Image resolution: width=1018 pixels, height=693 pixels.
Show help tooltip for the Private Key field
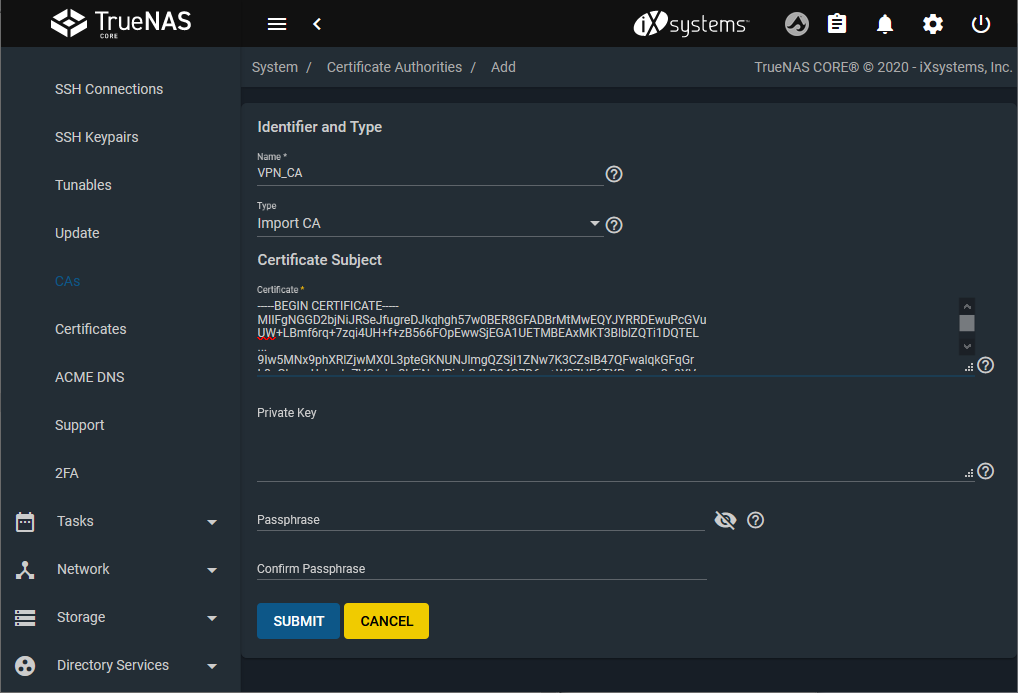986,471
